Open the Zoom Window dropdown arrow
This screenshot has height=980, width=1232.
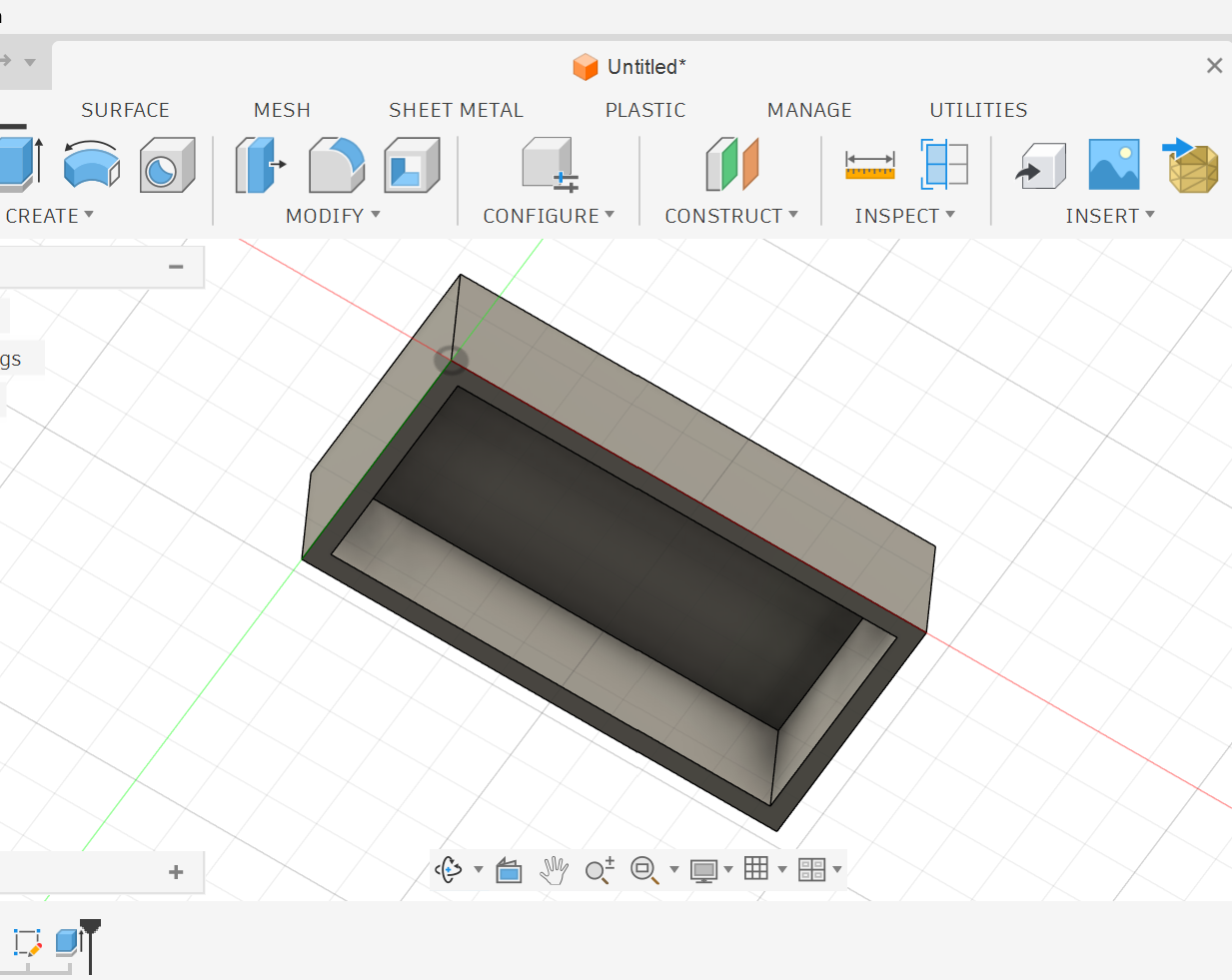(674, 870)
